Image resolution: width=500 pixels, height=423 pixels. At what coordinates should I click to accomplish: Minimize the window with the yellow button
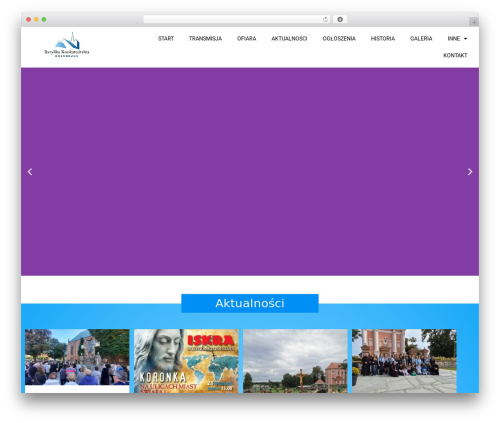pyautogui.click(x=36, y=20)
